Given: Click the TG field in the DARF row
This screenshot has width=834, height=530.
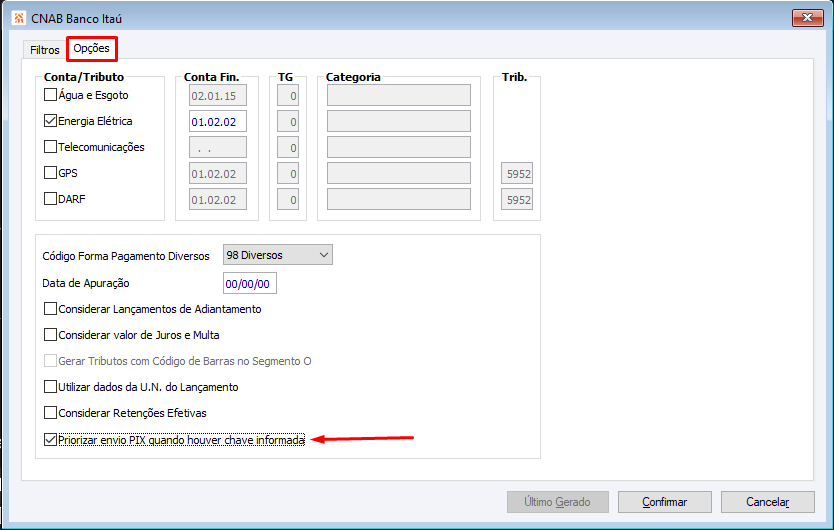Looking at the screenshot, I should click(x=288, y=200).
